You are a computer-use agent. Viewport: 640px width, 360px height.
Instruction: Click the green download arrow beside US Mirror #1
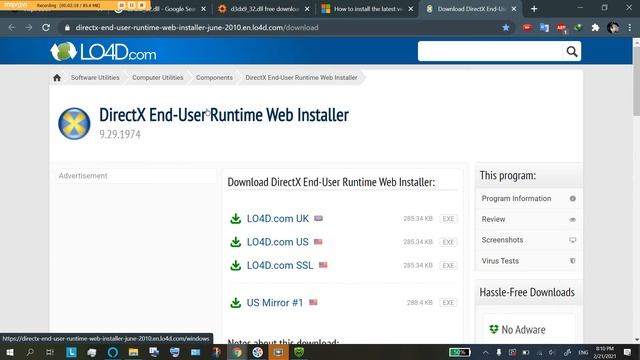[236, 303]
